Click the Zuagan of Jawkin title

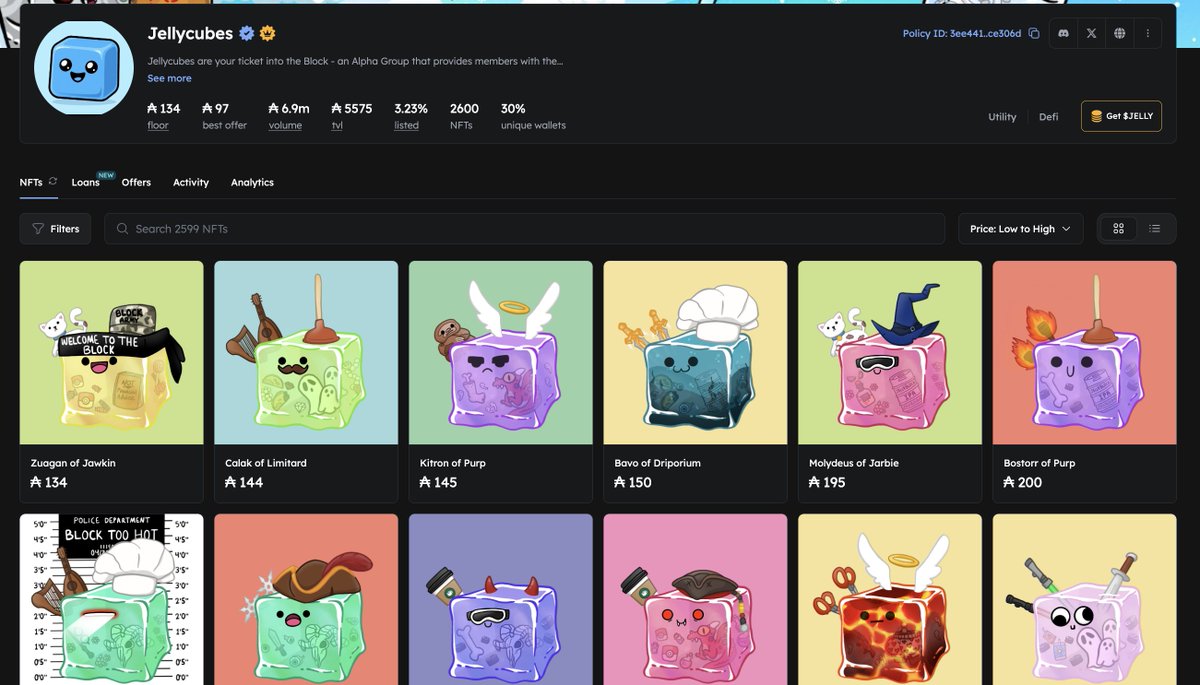coord(73,463)
